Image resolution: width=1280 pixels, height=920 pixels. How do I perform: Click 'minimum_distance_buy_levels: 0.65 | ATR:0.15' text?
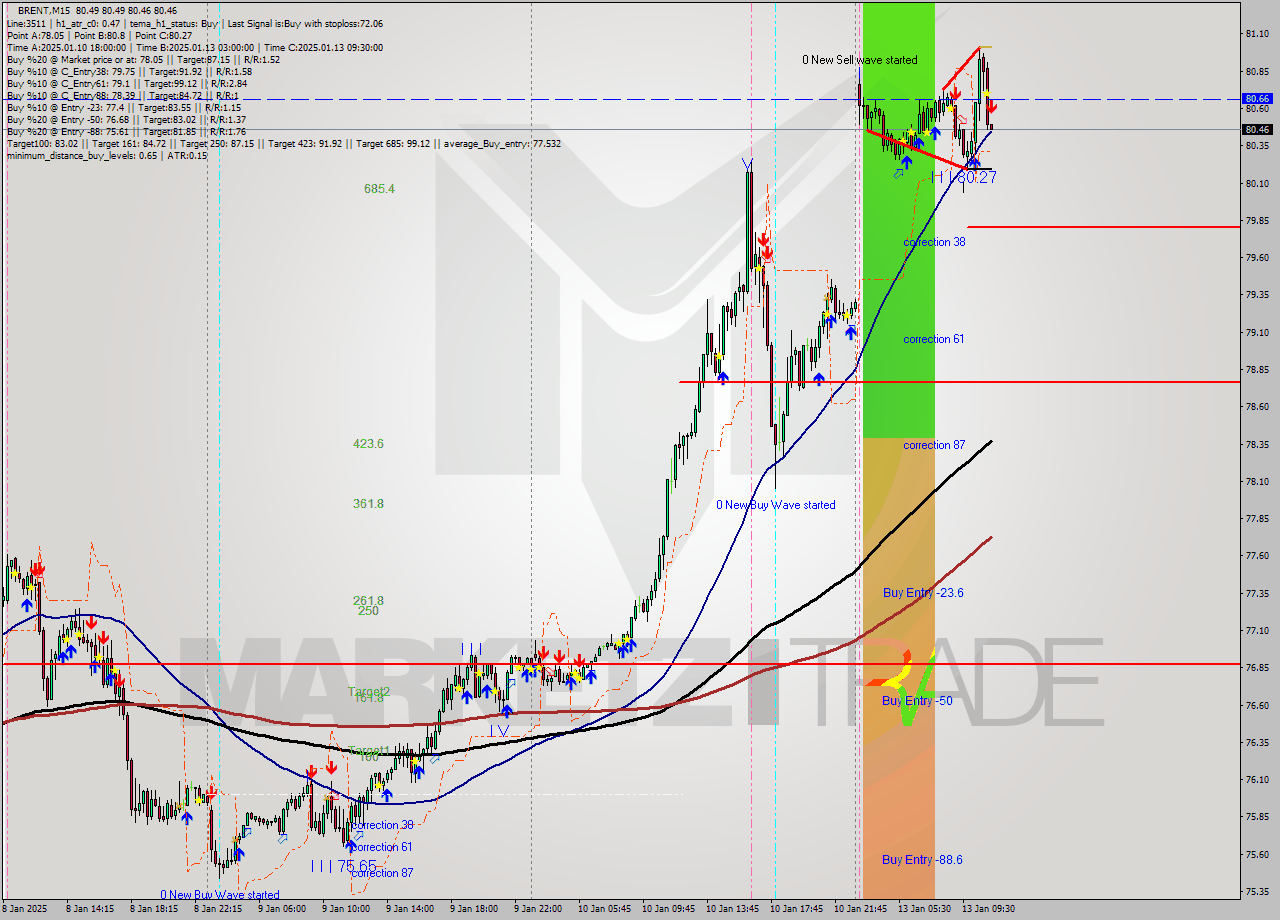tap(107, 155)
